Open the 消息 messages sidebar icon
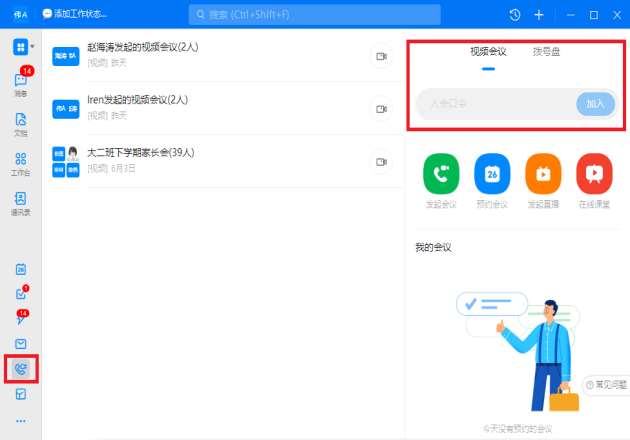 [20, 81]
